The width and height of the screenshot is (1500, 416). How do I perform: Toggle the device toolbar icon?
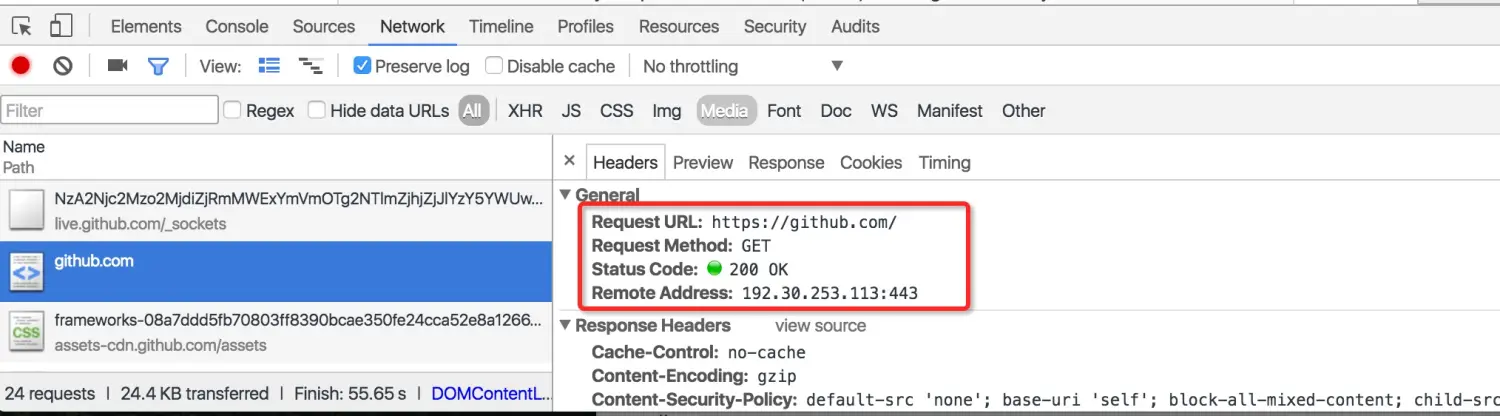(x=61, y=26)
